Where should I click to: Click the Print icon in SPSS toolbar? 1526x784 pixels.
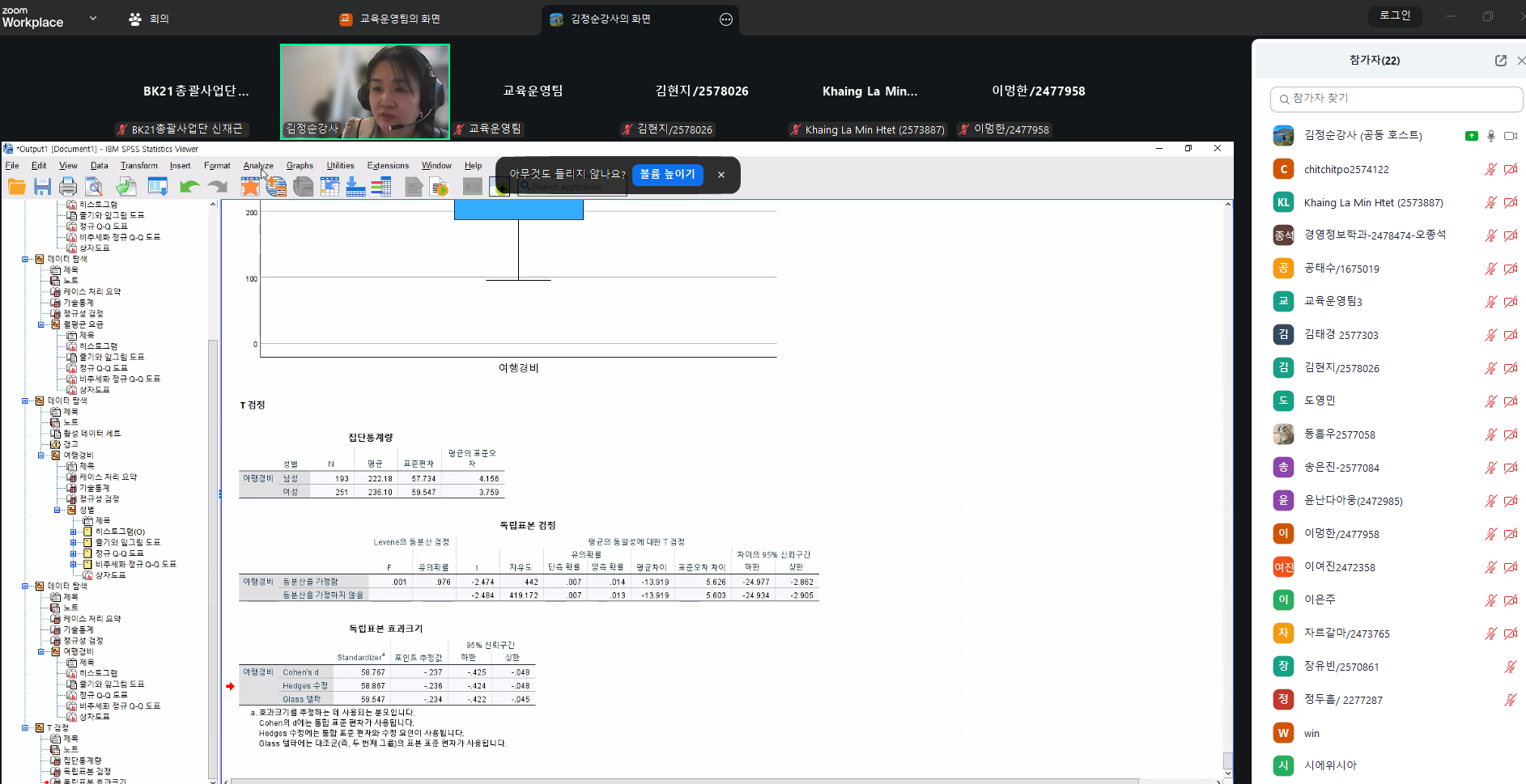(68, 187)
